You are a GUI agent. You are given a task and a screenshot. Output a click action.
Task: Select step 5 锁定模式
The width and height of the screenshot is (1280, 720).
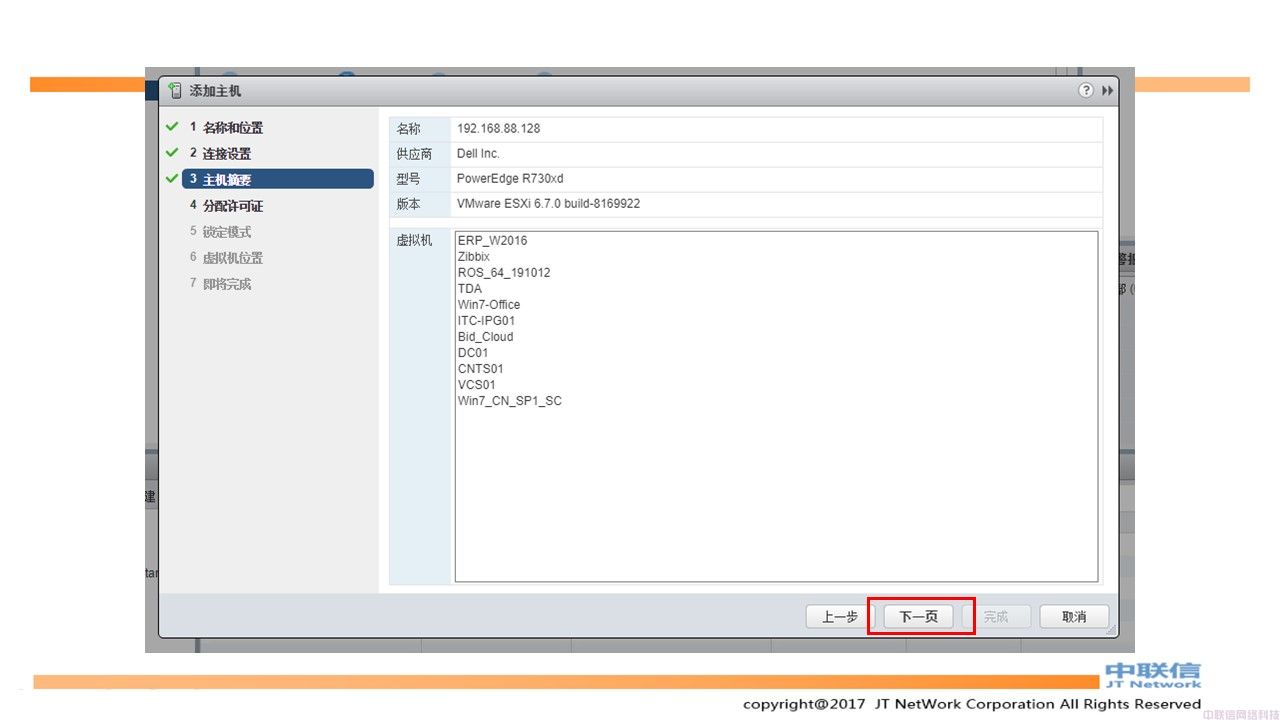coord(220,232)
